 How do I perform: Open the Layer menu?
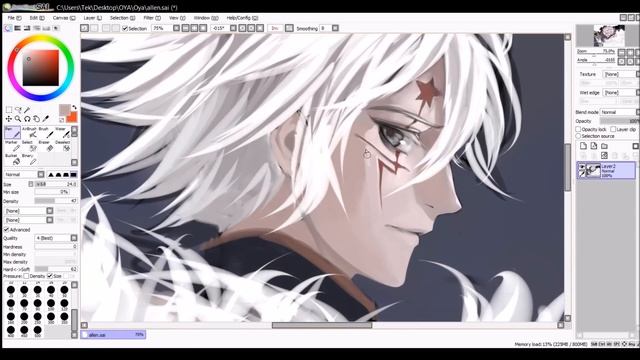93,18
